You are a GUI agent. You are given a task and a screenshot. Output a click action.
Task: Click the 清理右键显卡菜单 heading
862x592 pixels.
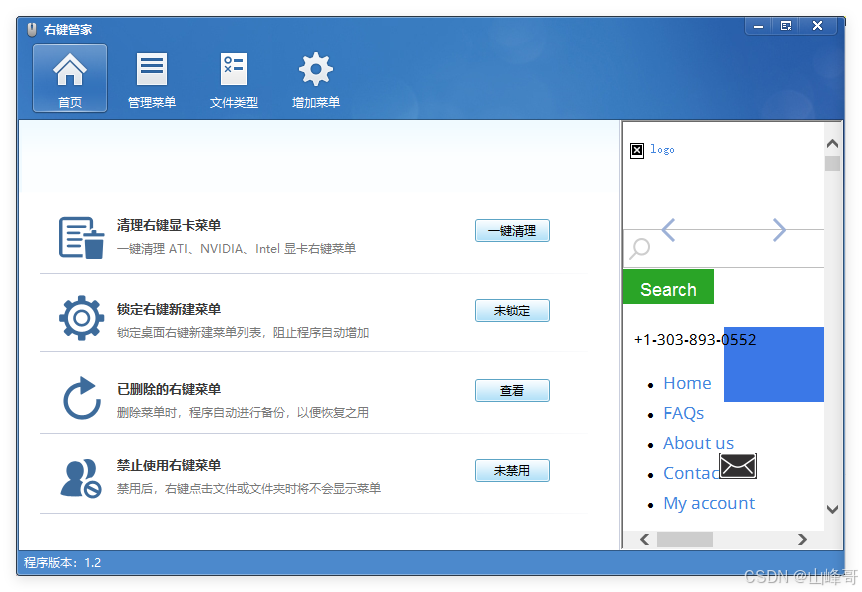click(x=169, y=225)
